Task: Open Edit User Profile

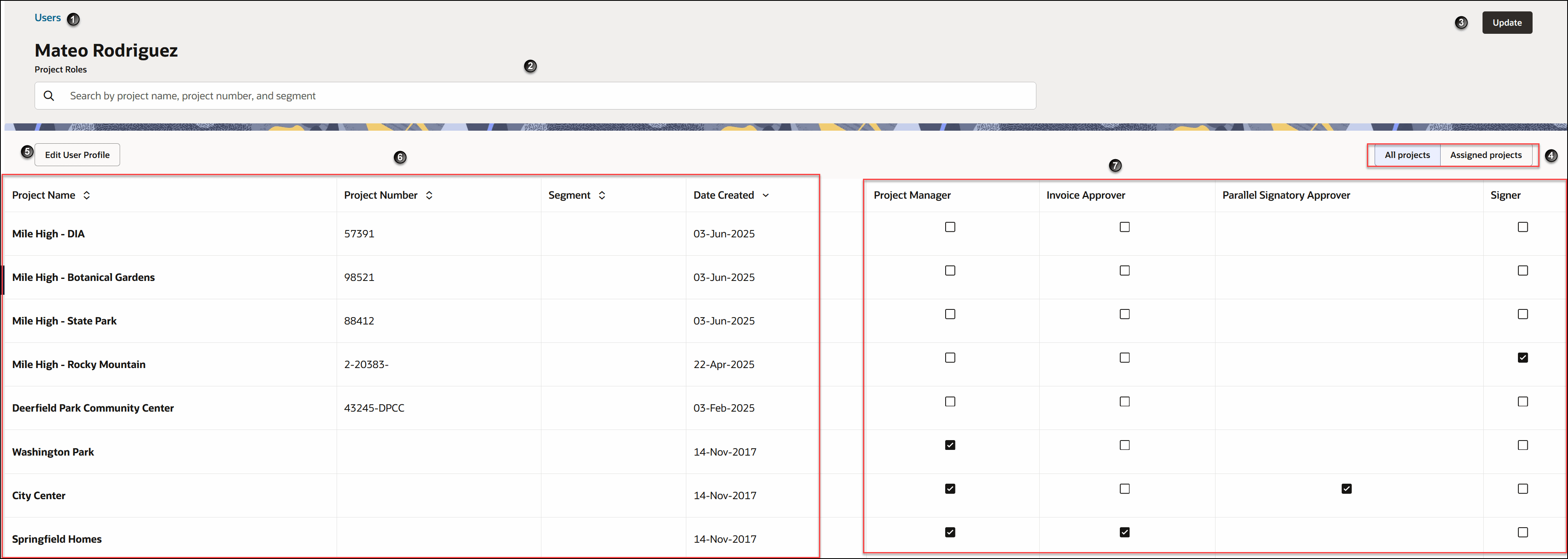Action: tap(77, 155)
